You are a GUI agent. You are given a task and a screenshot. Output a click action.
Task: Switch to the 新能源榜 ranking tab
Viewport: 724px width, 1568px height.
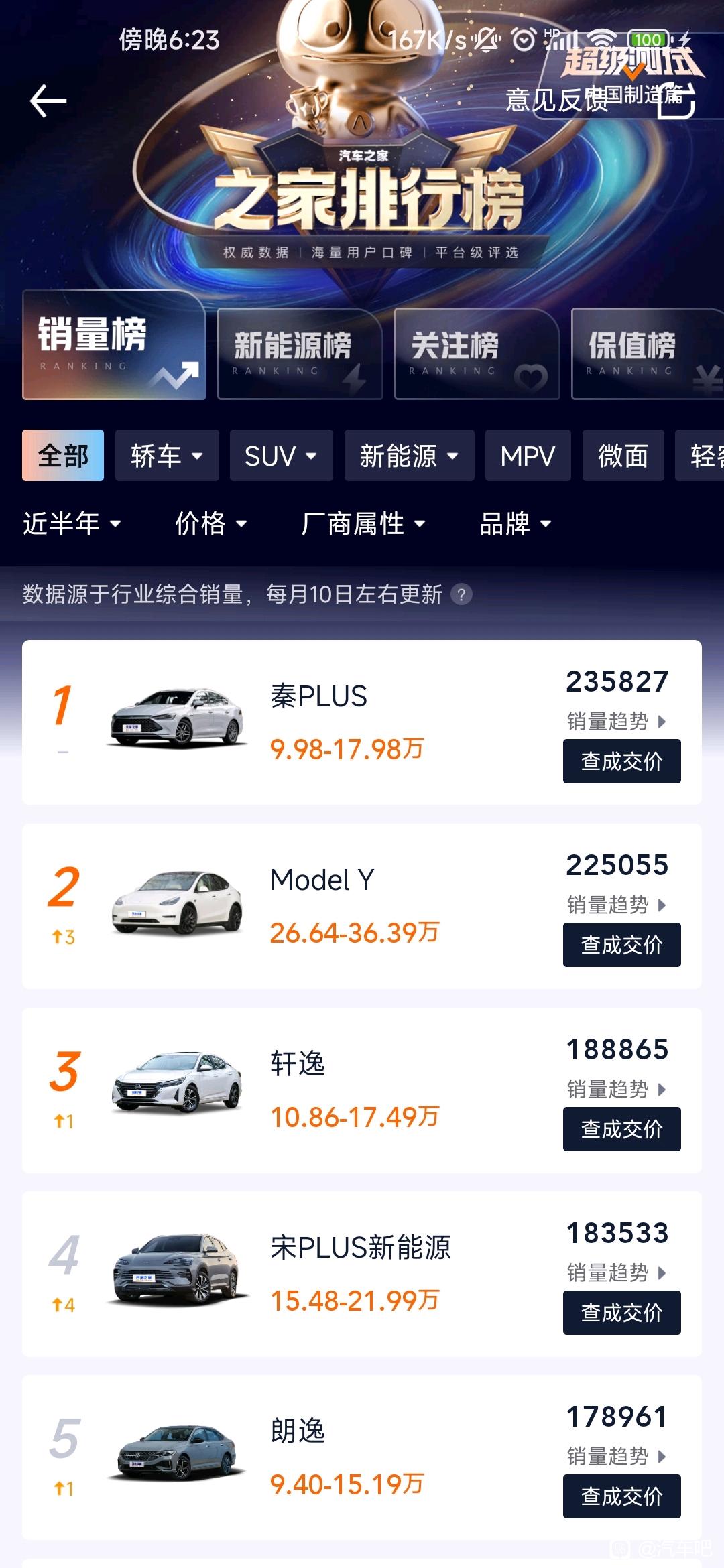click(300, 354)
